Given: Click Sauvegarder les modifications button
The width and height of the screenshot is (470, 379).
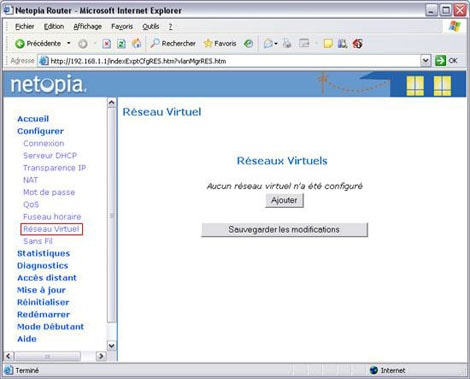Looking at the screenshot, I should pos(284,230).
